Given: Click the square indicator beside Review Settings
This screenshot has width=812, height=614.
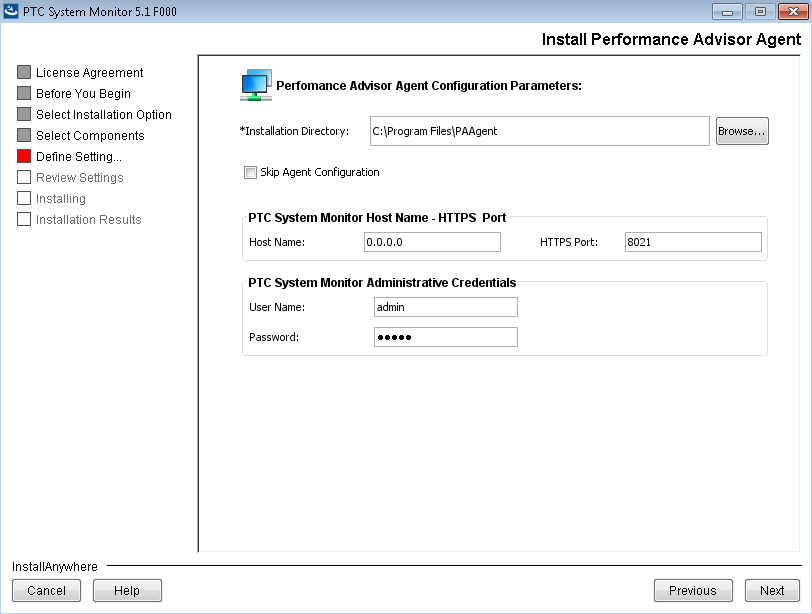Looking at the screenshot, I should pyautogui.click(x=22, y=177).
